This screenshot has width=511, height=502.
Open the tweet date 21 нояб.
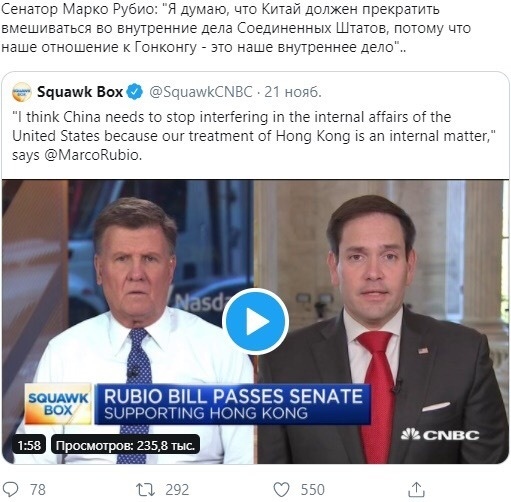pos(293,92)
